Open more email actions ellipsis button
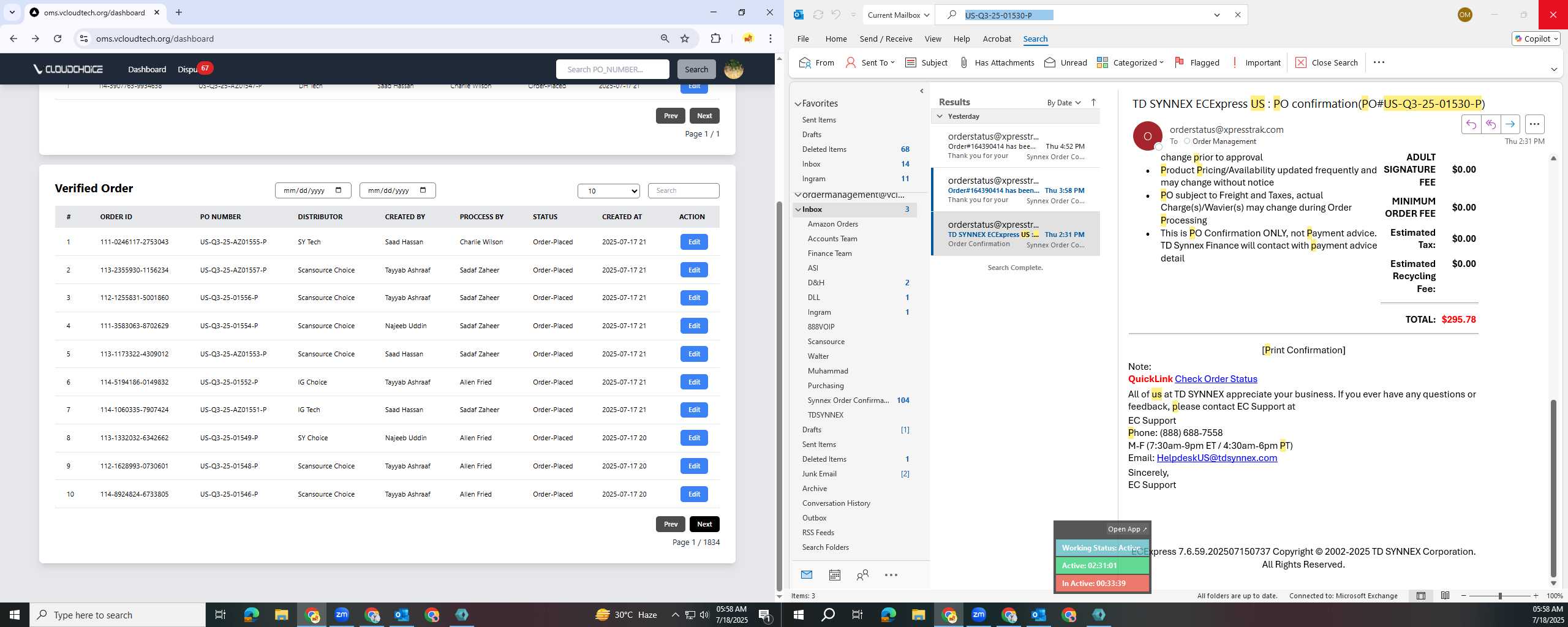1568x627 pixels. click(x=1534, y=124)
